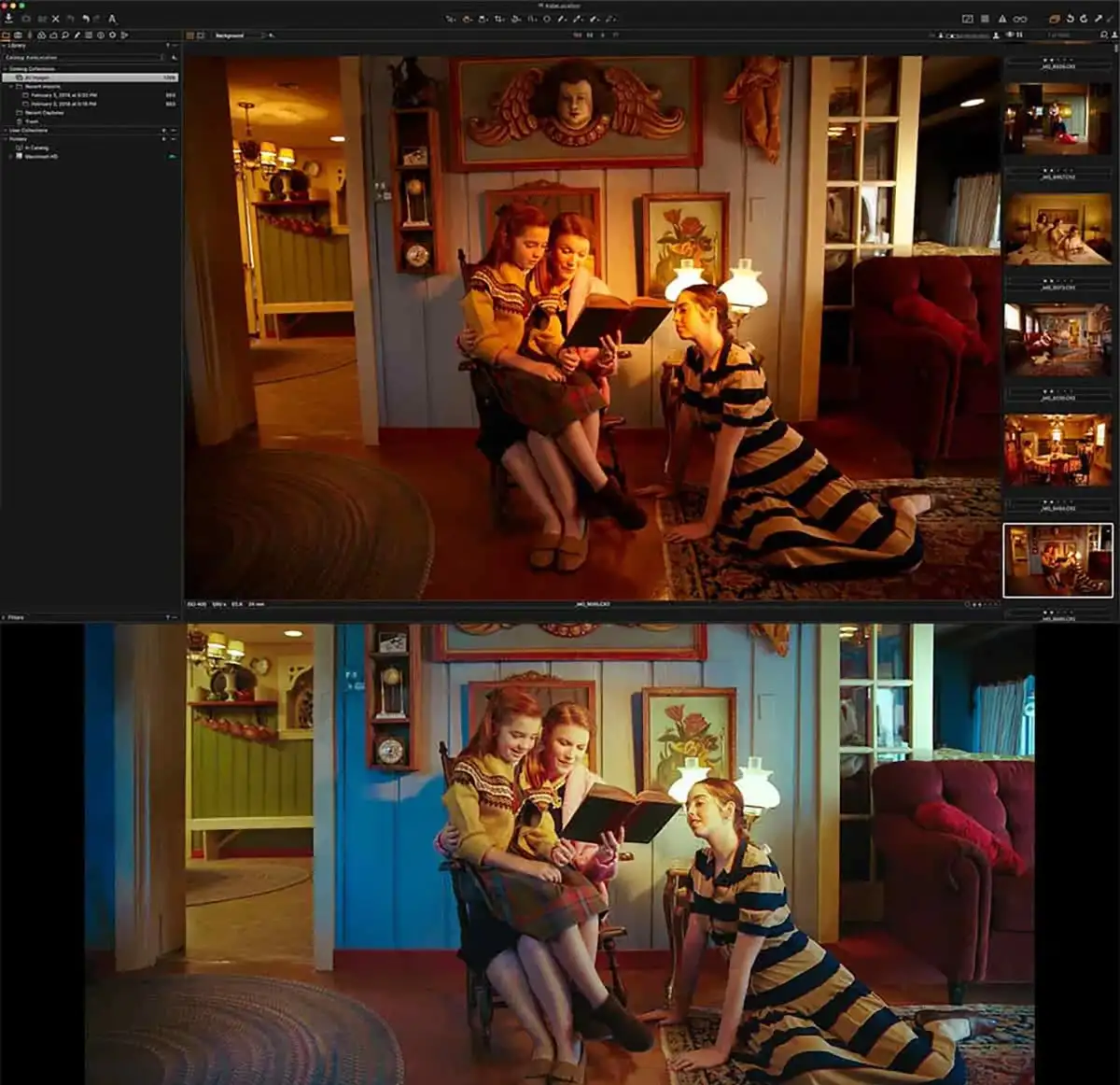Click the delete X toolbar icon

pos(55,19)
